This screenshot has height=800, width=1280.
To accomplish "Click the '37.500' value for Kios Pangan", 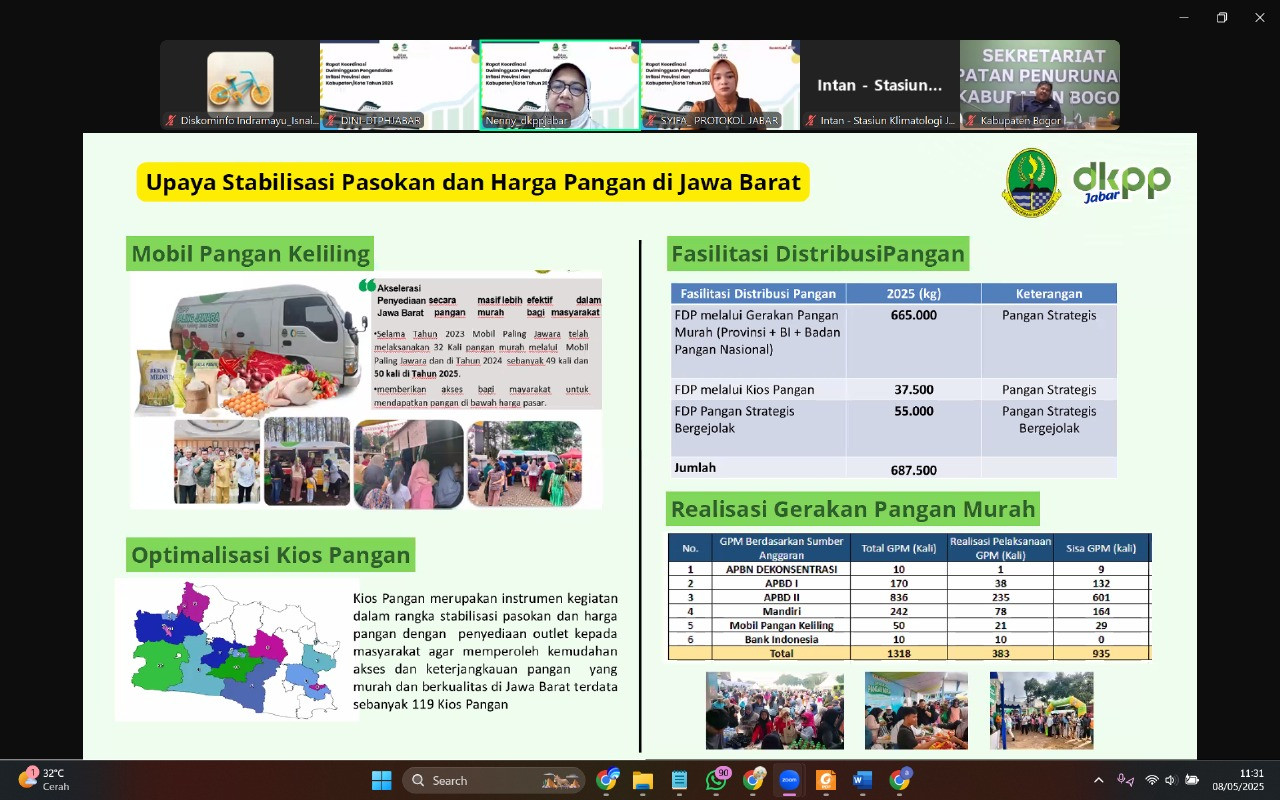I will click(x=913, y=390).
